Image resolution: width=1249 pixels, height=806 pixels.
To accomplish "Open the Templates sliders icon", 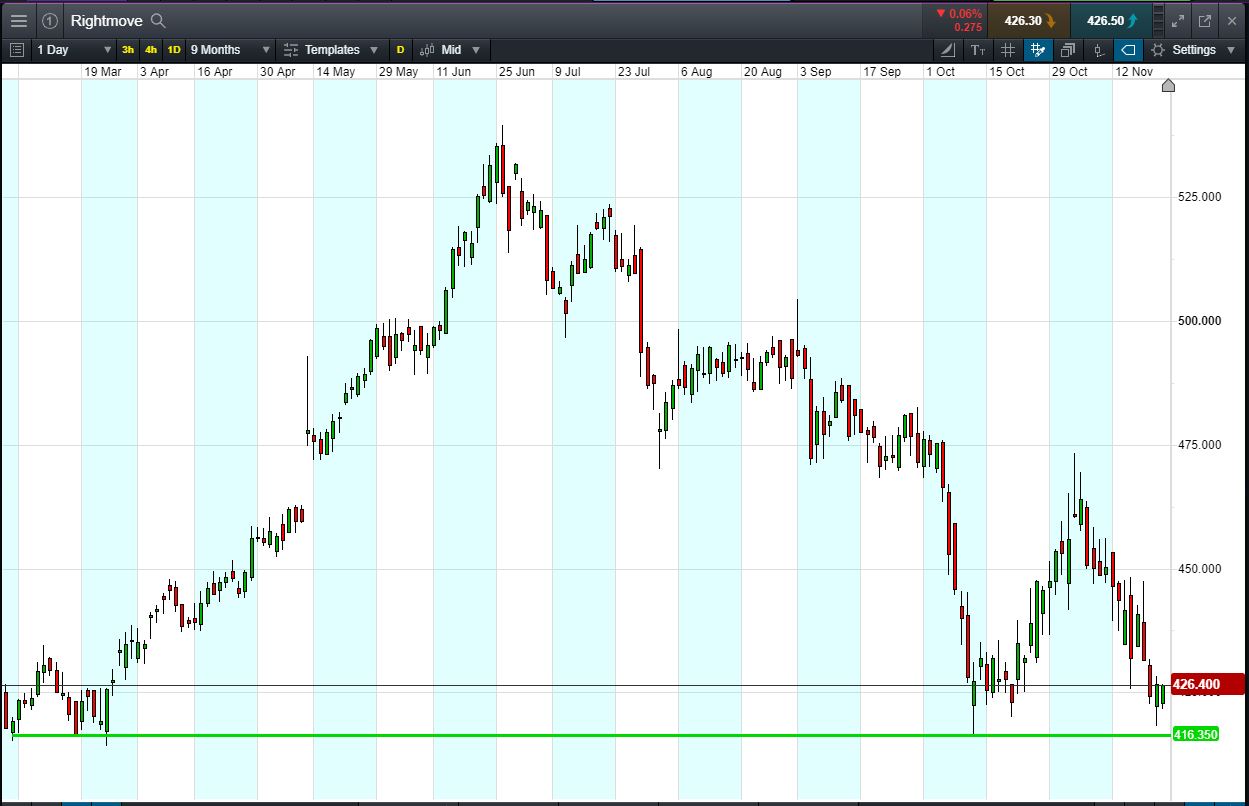I will 291,49.
